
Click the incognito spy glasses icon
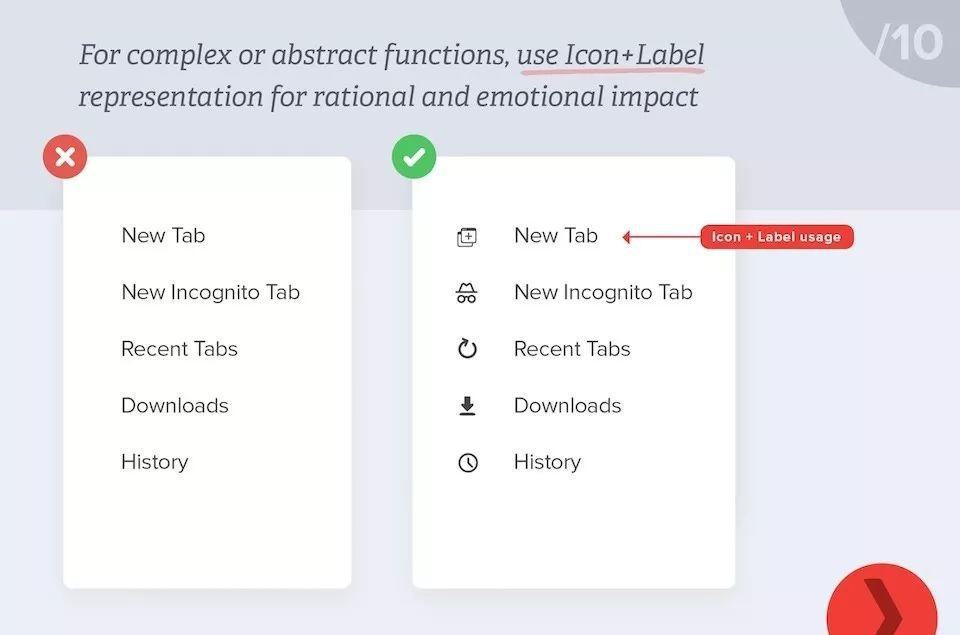(467, 293)
